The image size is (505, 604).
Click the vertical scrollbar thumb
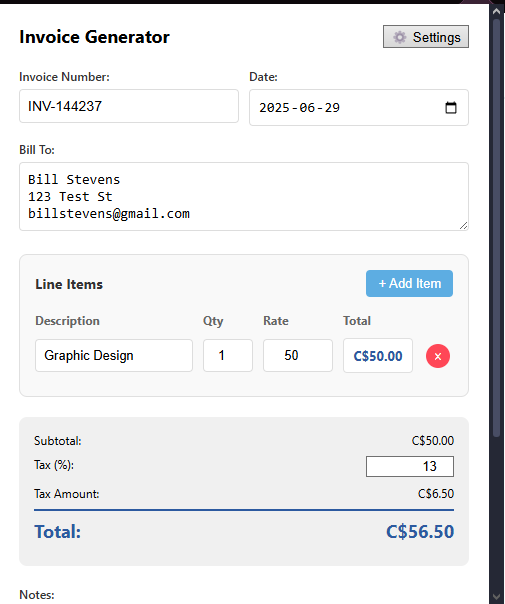click(x=496, y=227)
